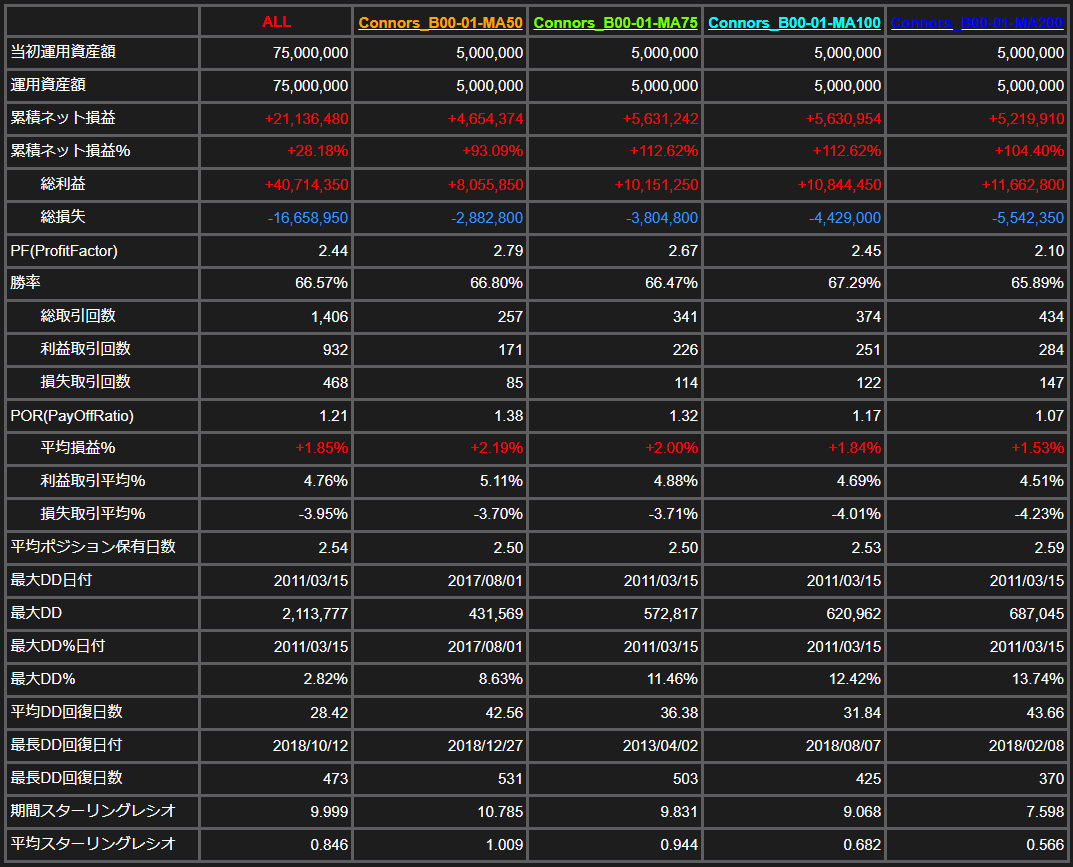Open the Connors_B00-01-MA200 strategy link
The image size is (1073, 867).
pos(977,23)
